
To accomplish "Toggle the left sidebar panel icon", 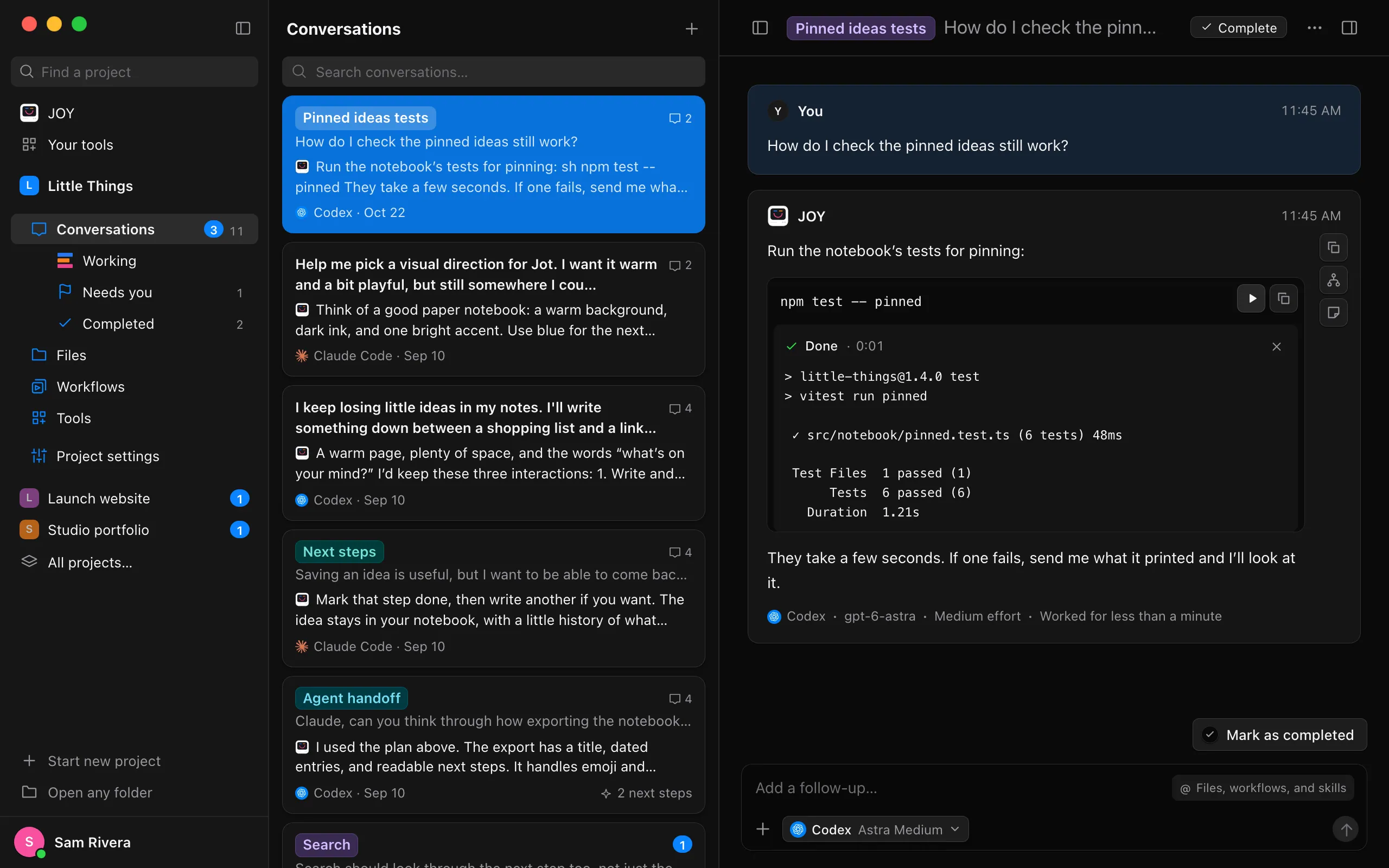I will pyautogui.click(x=243, y=28).
